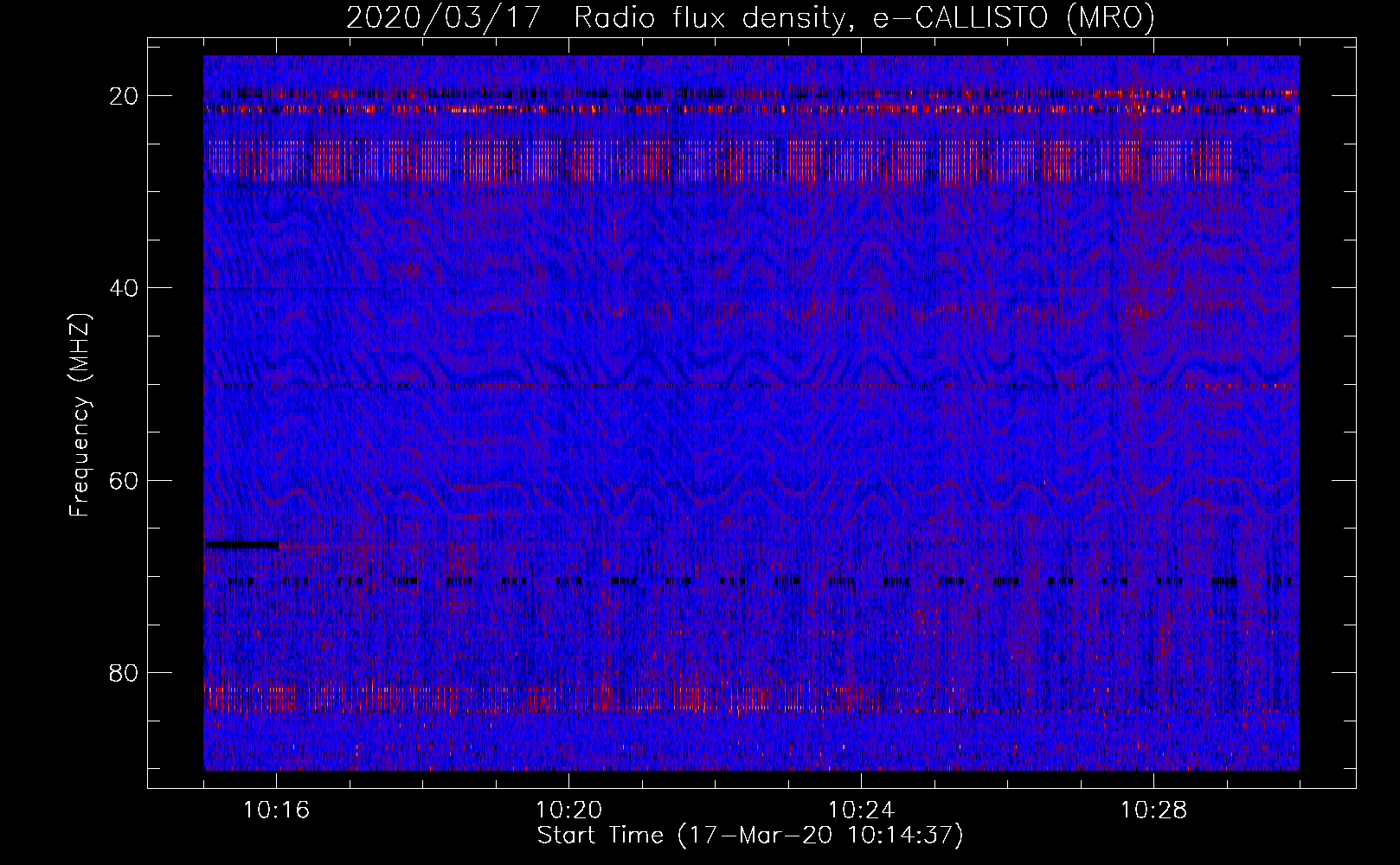Click the 20 MHz frequency tick label

click(125, 95)
